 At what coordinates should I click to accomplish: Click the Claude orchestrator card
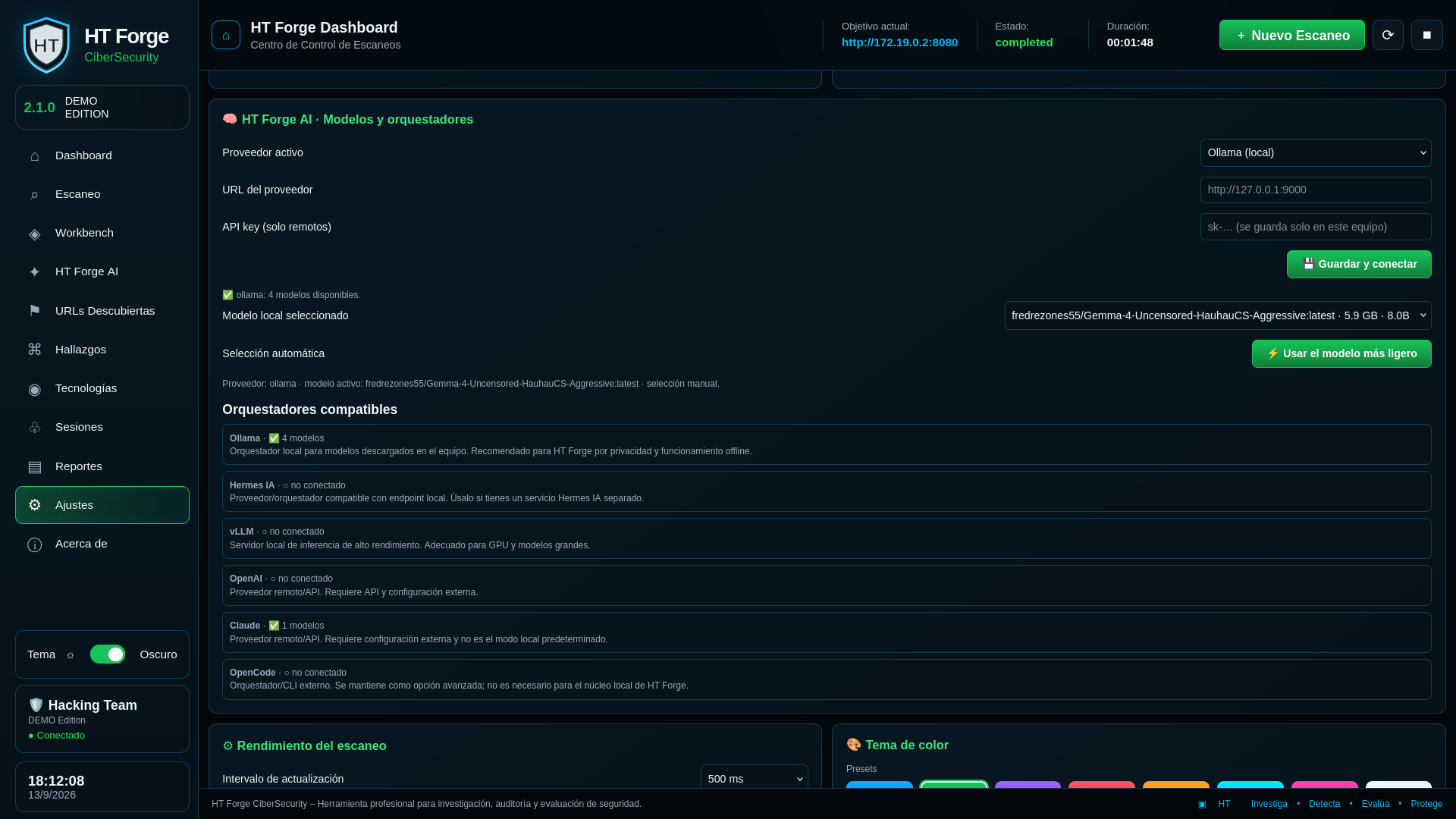click(827, 632)
